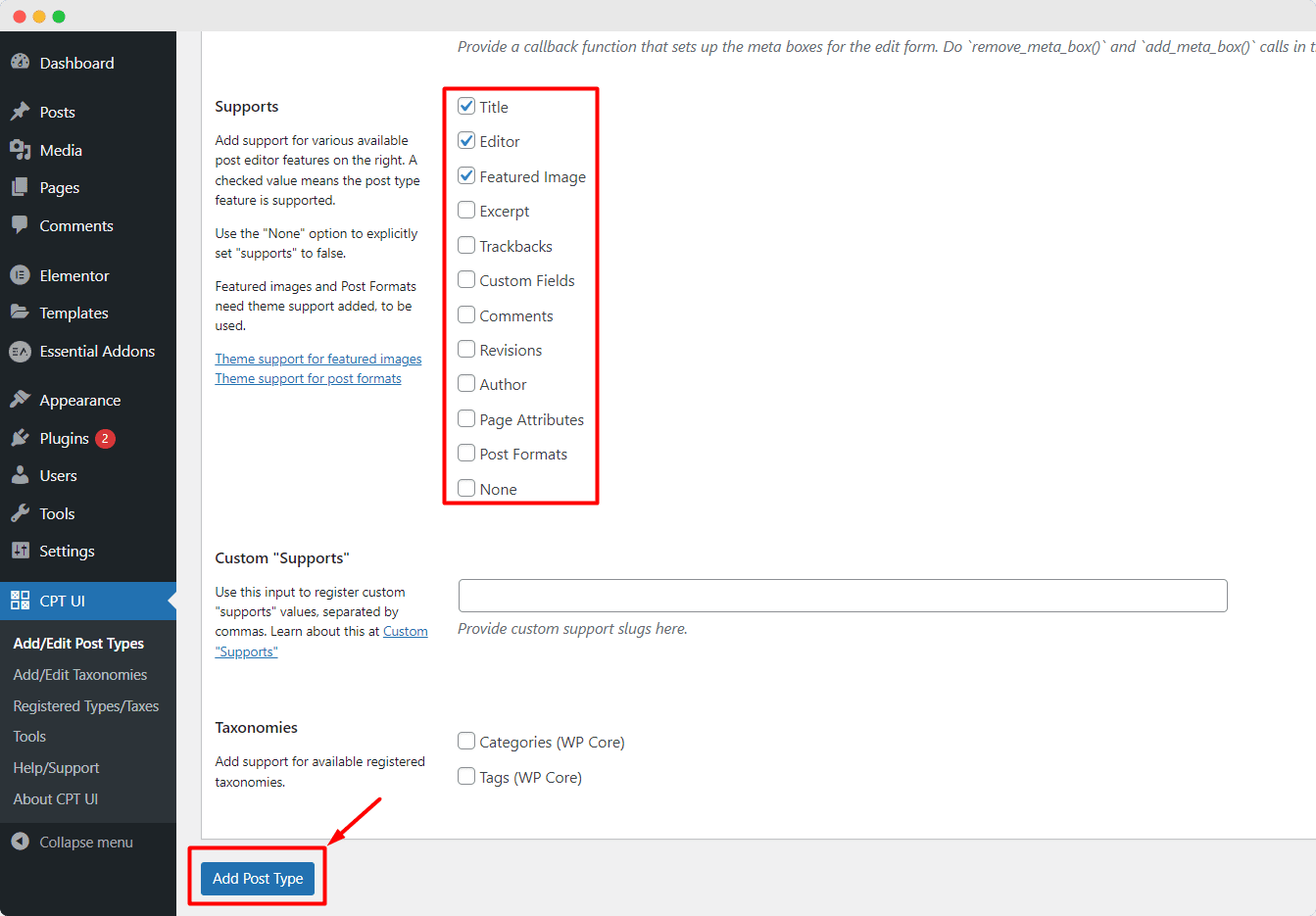The height and width of the screenshot is (916, 1316).
Task: Open the Tools wrench icon
Action: (22, 513)
